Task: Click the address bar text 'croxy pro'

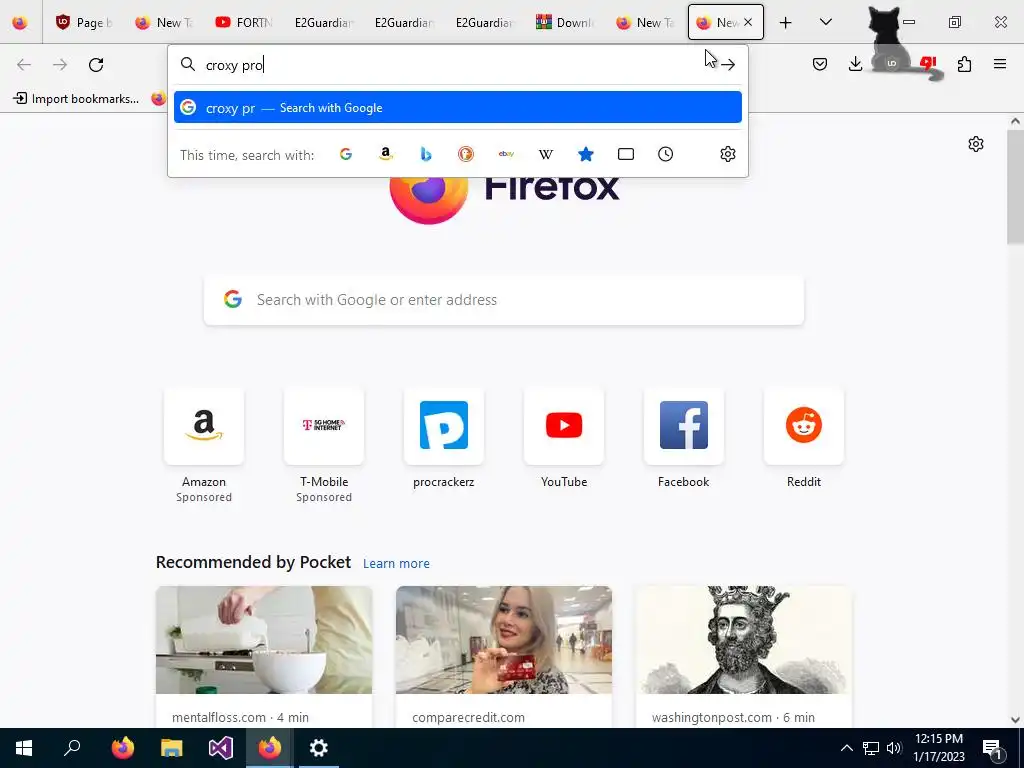Action: 234,65
